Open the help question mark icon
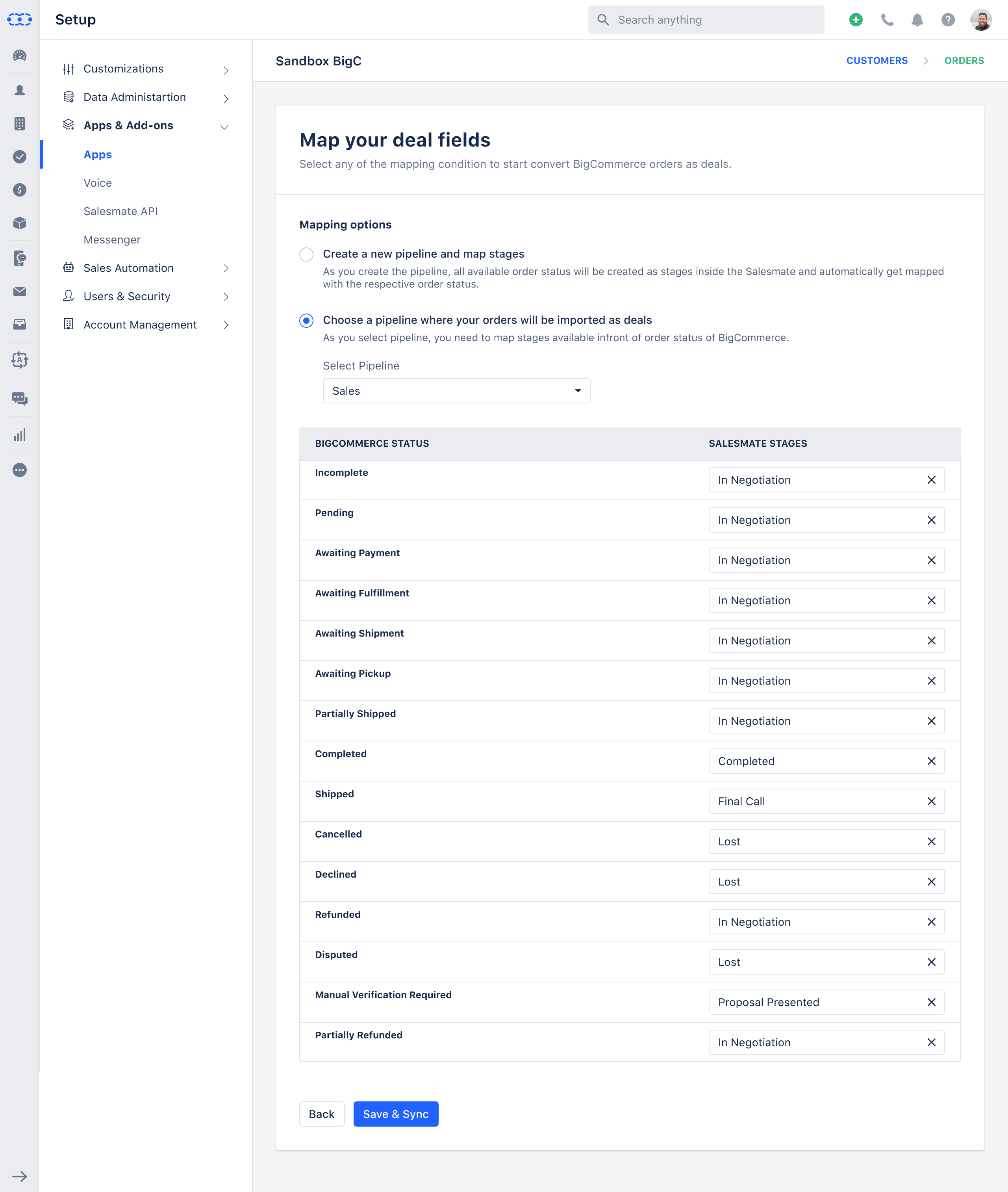This screenshot has height=1192, width=1008. click(947, 19)
